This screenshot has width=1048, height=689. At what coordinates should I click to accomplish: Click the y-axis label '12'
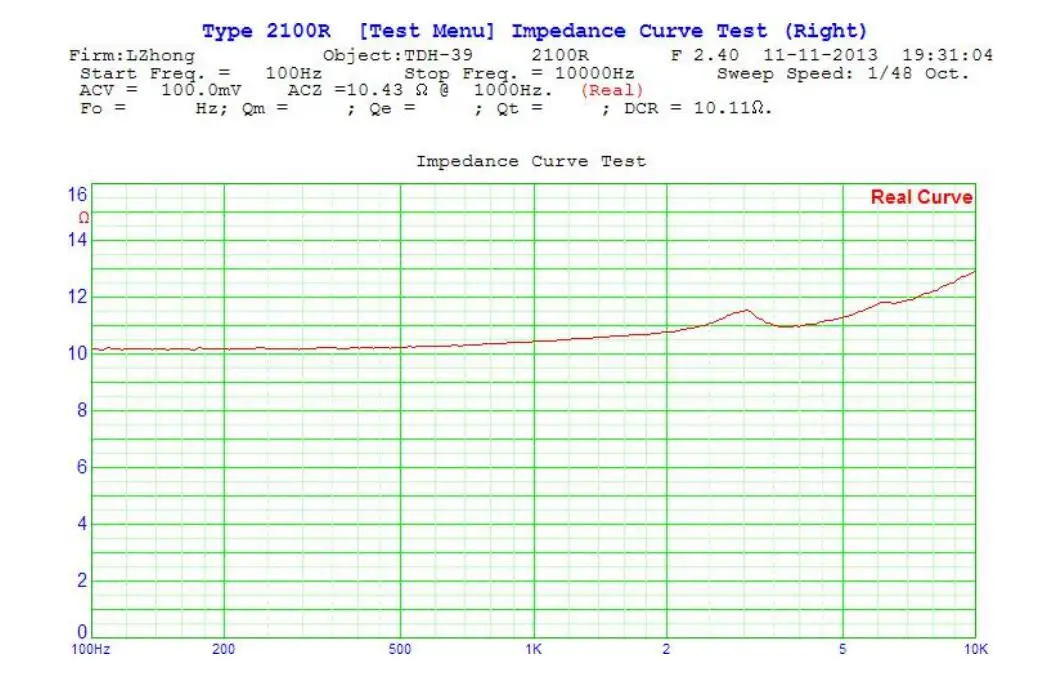coord(78,296)
